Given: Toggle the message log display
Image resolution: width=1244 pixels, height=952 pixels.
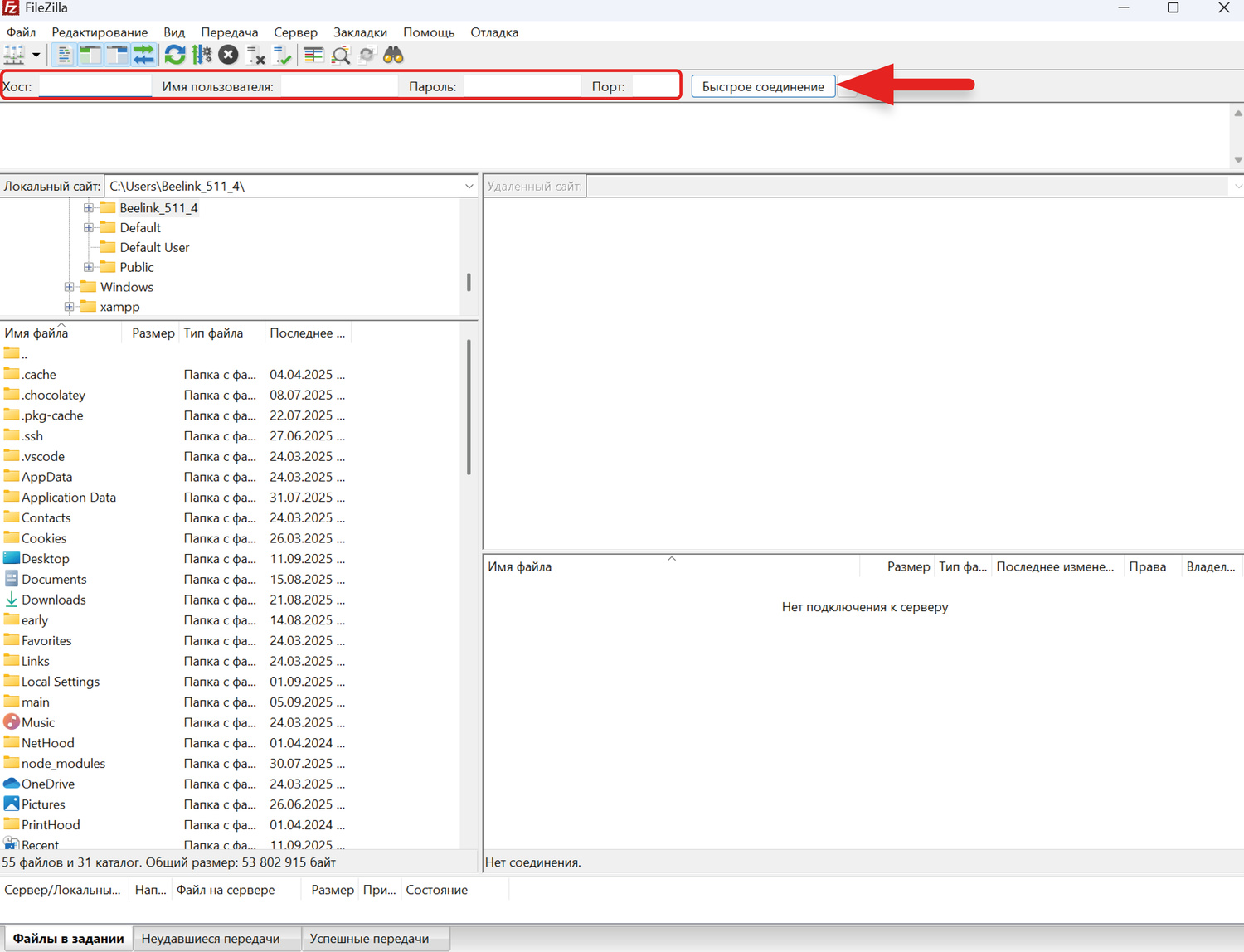Looking at the screenshot, I should [64, 56].
